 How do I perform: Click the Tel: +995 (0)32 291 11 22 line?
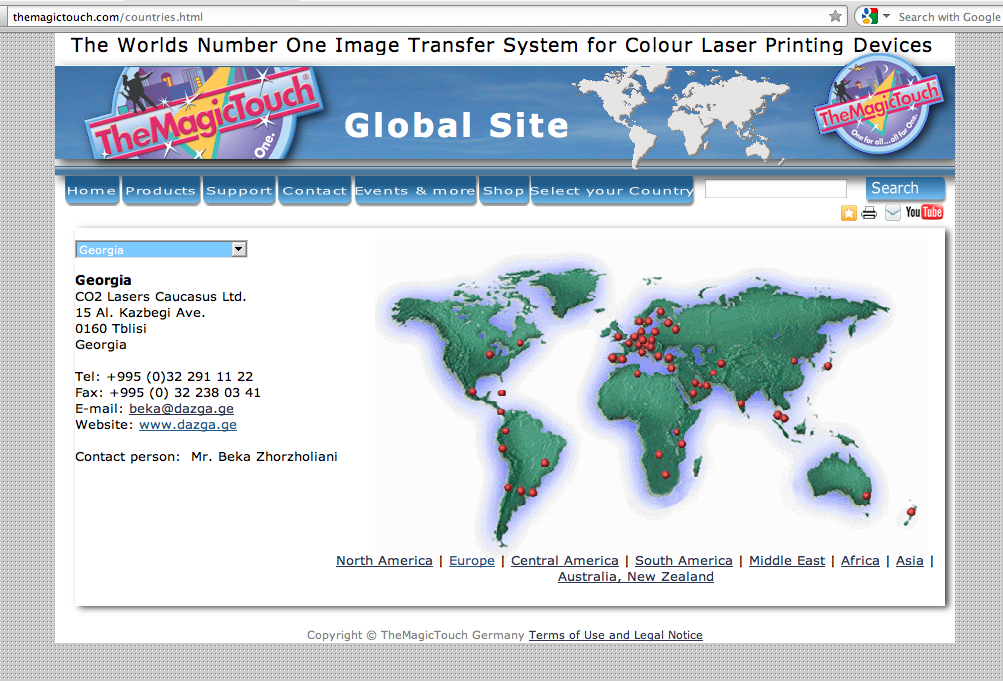click(x=164, y=377)
